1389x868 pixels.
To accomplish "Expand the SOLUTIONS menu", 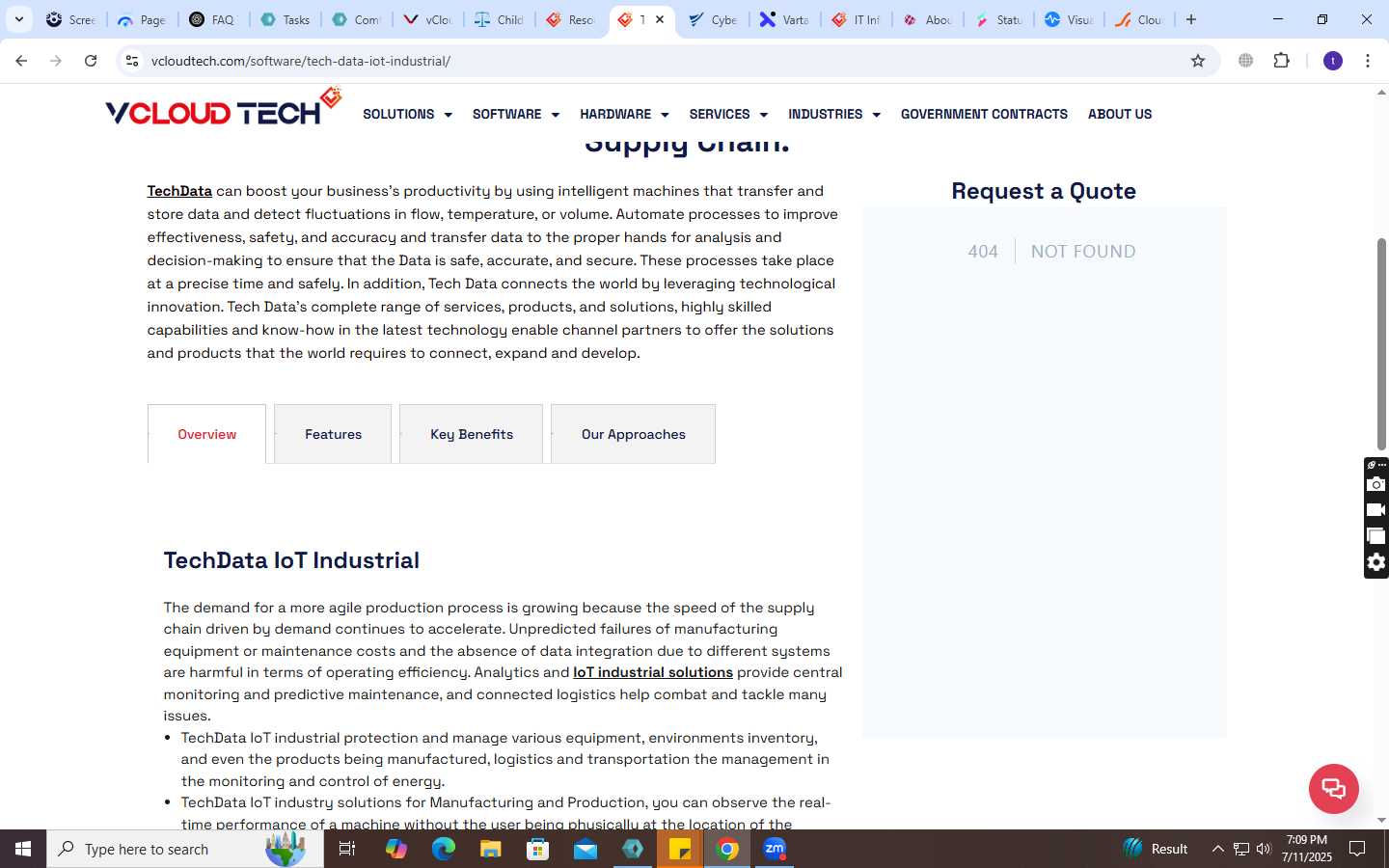I will pyautogui.click(x=407, y=114).
